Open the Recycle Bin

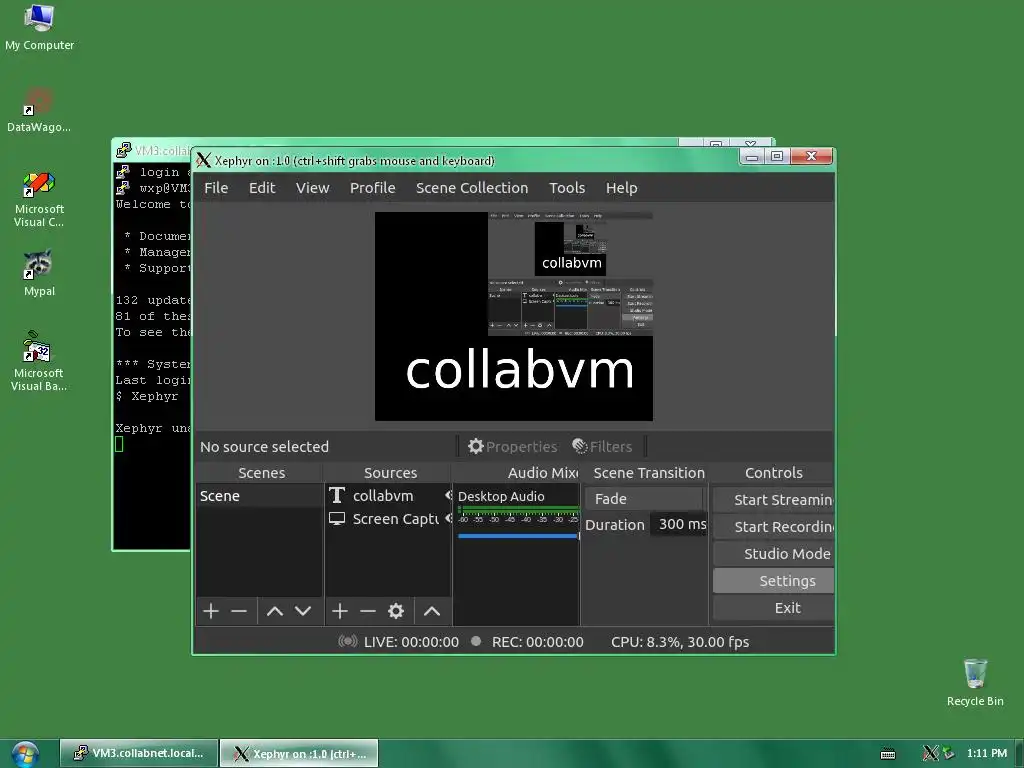[x=975, y=682]
